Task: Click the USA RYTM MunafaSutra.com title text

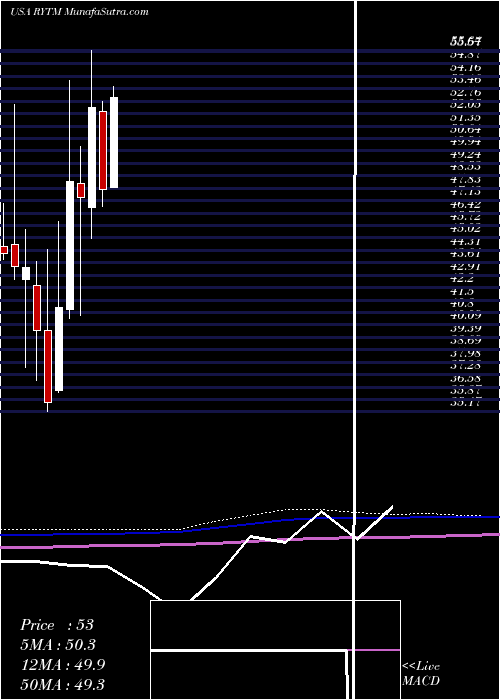Action: (x=79, y=12)
